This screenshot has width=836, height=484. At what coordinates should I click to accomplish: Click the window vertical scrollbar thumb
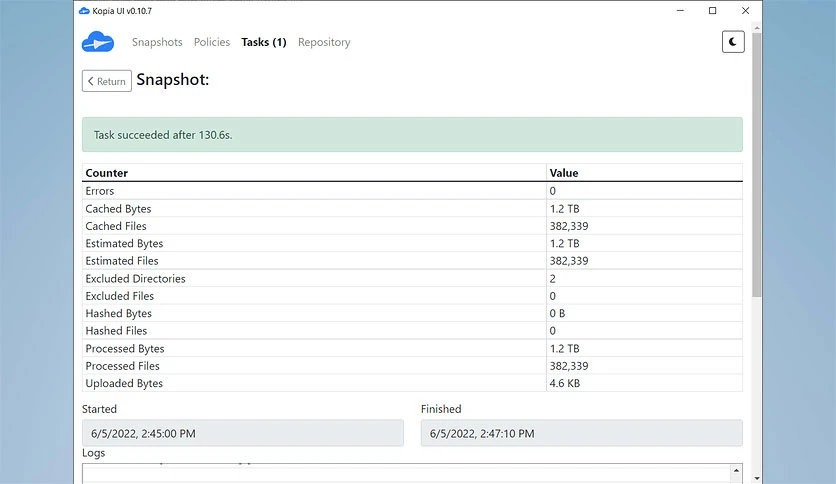[757, 164]
